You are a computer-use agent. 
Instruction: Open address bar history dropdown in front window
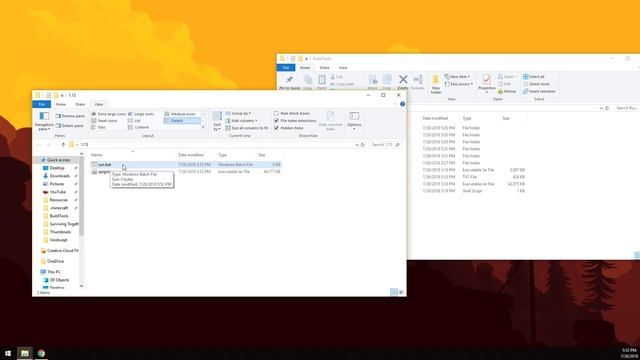pos(357,144)
